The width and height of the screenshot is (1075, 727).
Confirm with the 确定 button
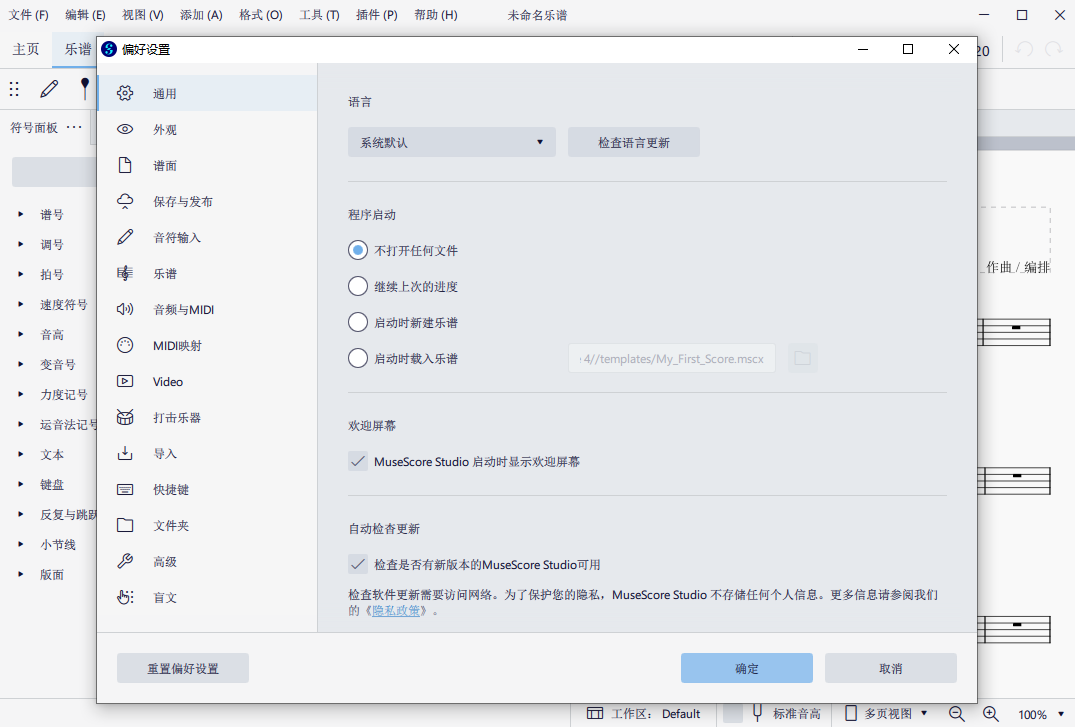tap(747, 668)
